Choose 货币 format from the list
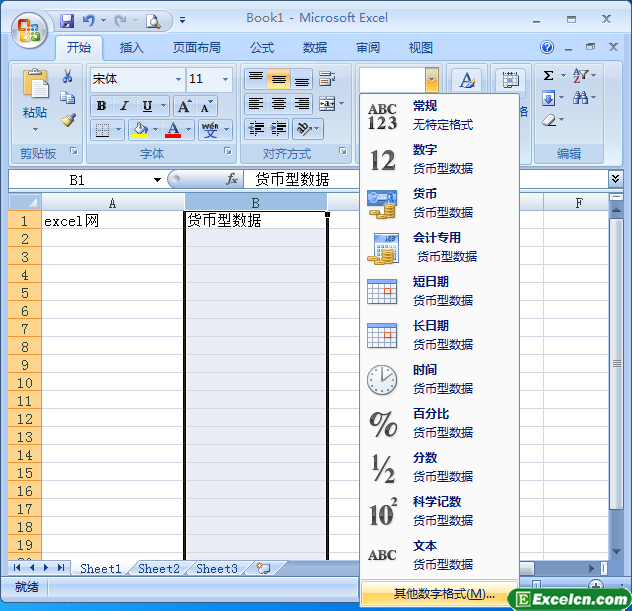The image size is (632, 611). coord(439,204)
